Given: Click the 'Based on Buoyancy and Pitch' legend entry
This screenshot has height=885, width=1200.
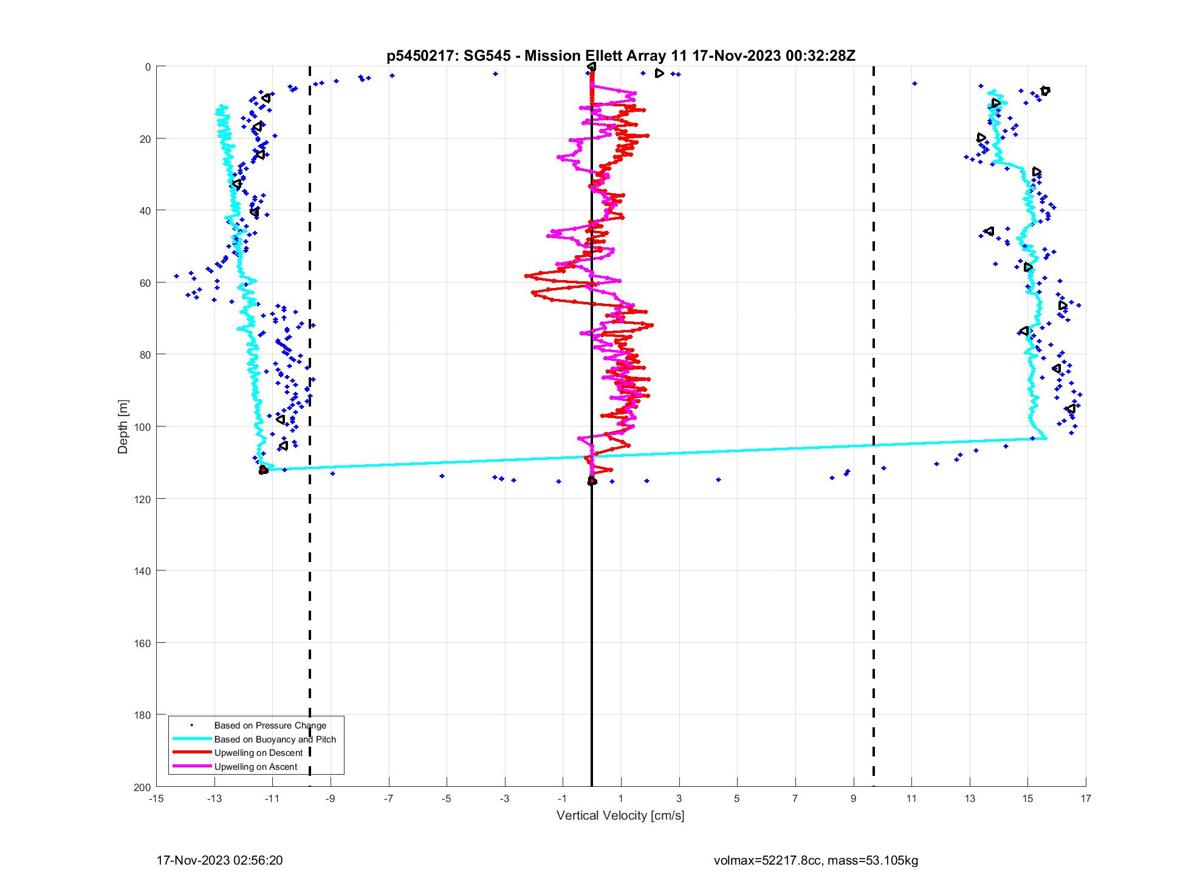Looking at the screenshot, I should (273, 738).
